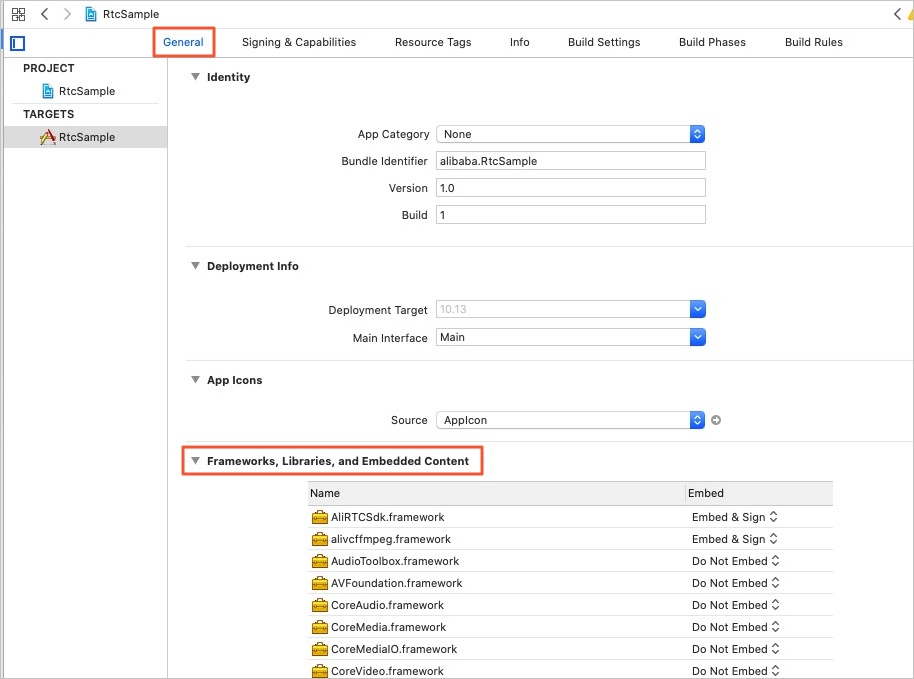Collapse the Identity section

click(x=195, y=76)
